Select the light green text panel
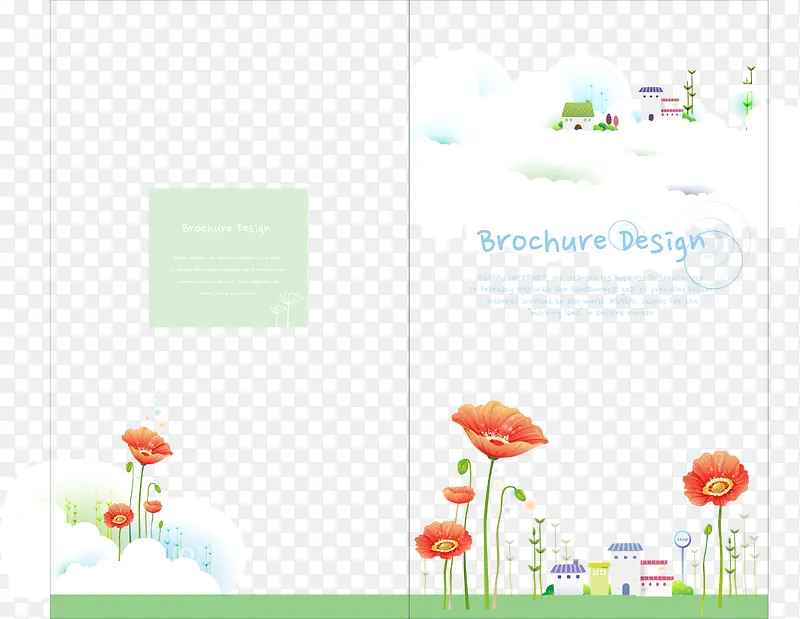The image size is (800, 619). tap(228, 258)
